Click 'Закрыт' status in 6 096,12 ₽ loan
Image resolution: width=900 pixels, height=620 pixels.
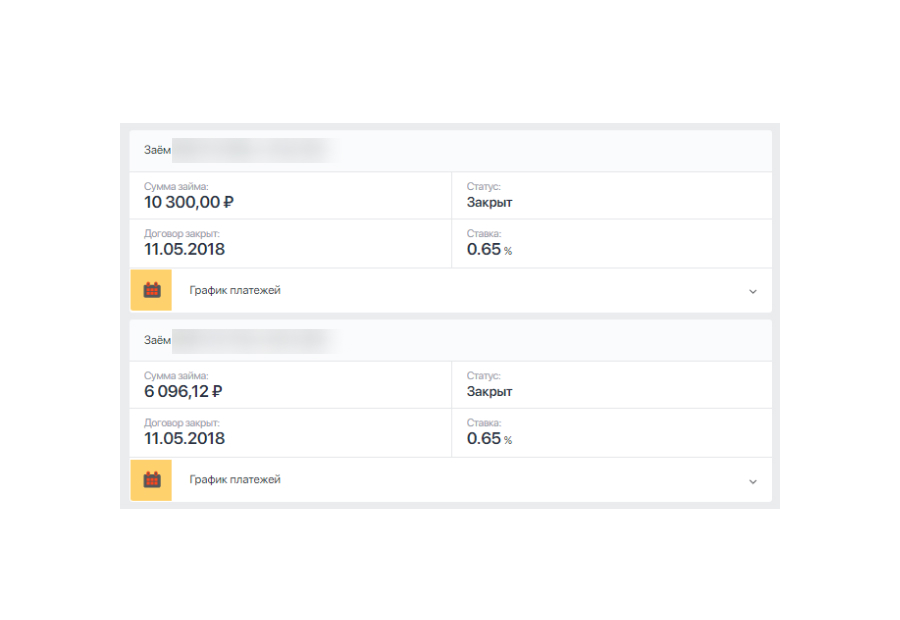[489, 391]
